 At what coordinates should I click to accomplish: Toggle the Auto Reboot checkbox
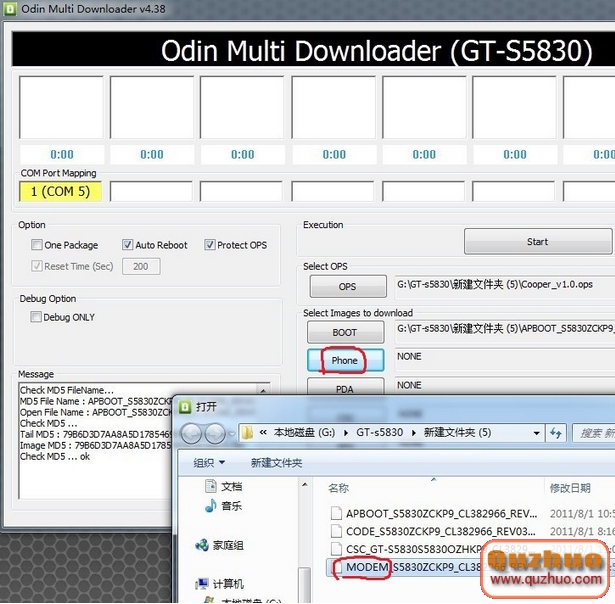[x=128, y=245]
